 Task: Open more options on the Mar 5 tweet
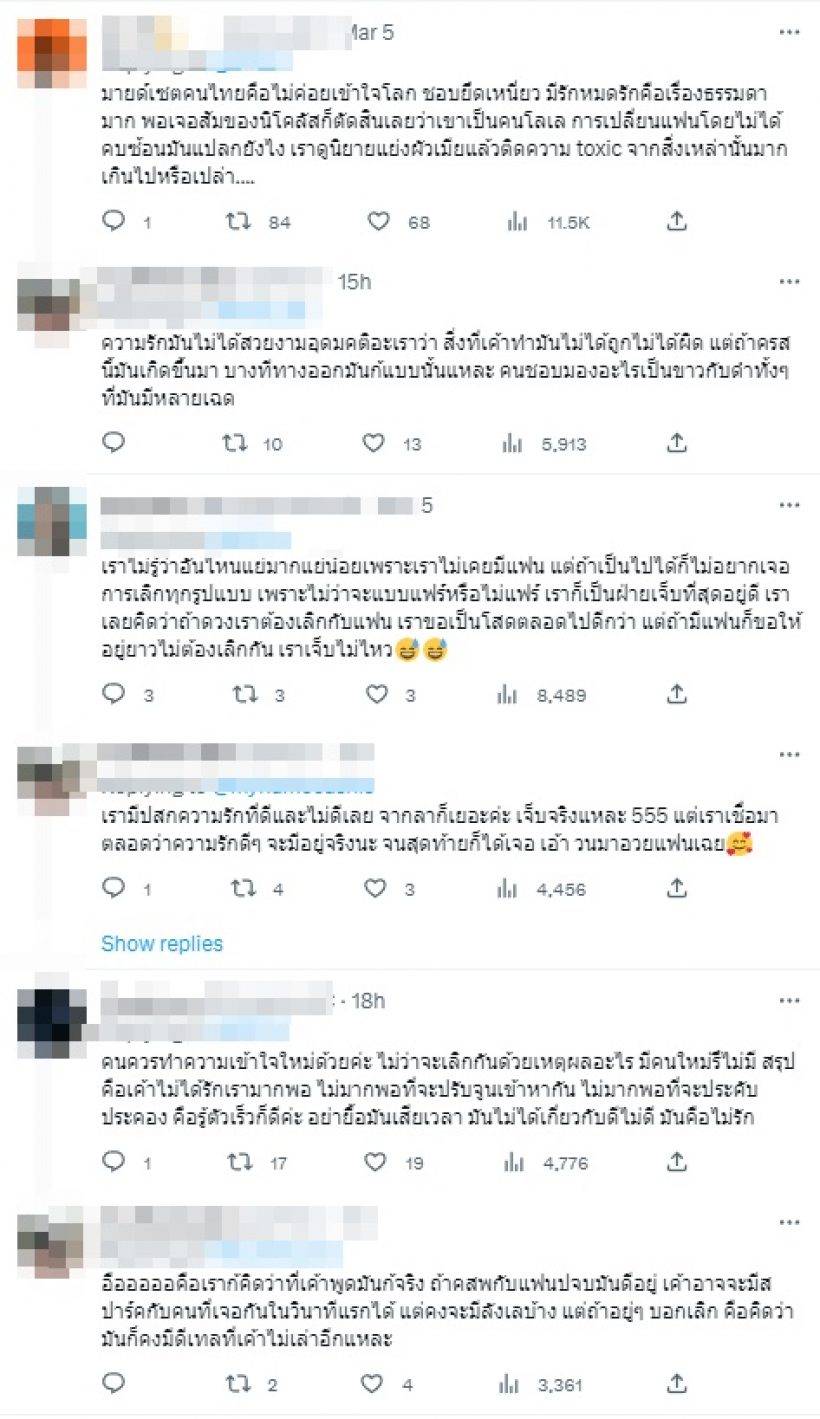tap(789, 33)
